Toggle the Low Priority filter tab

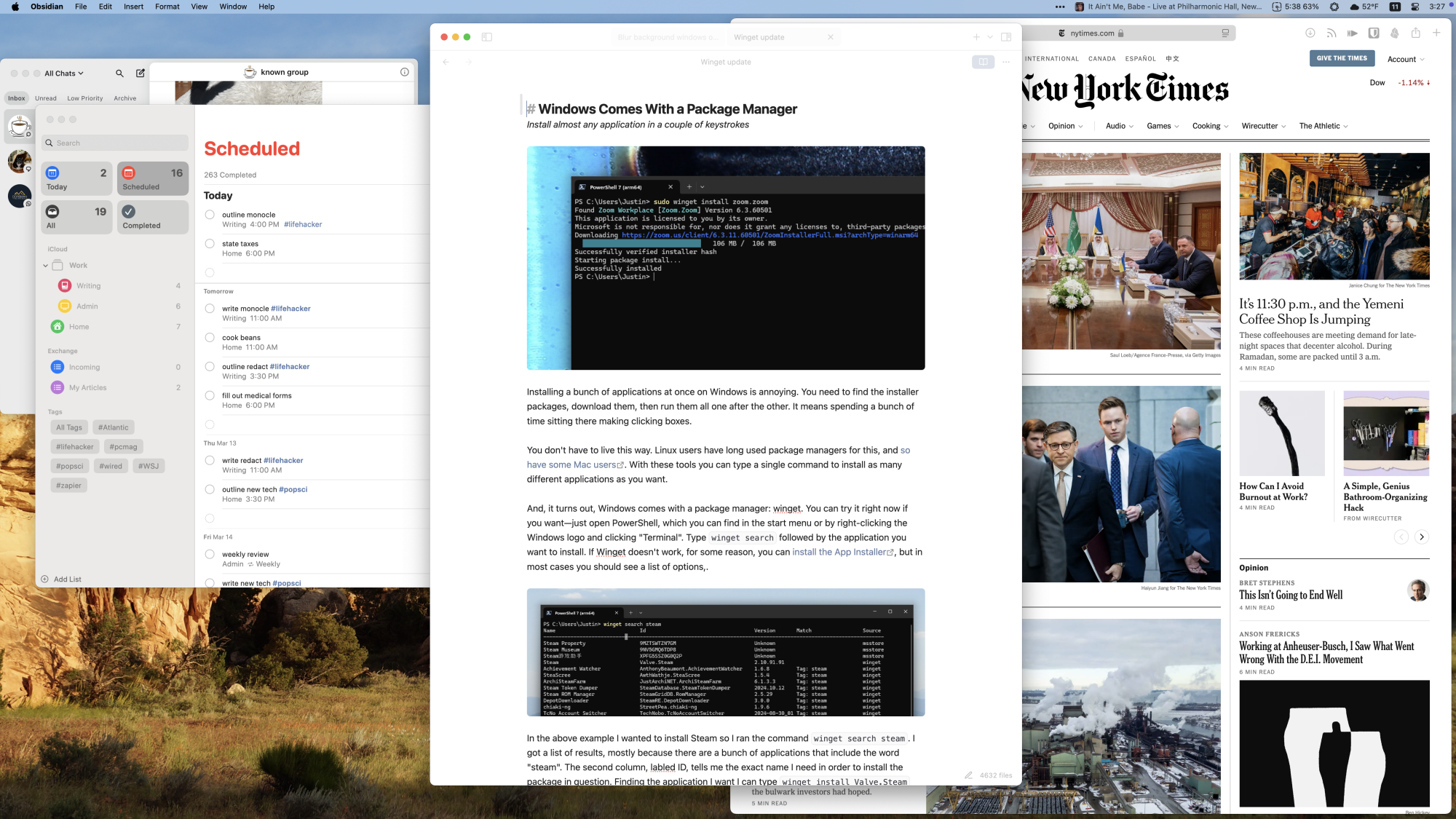84,97
